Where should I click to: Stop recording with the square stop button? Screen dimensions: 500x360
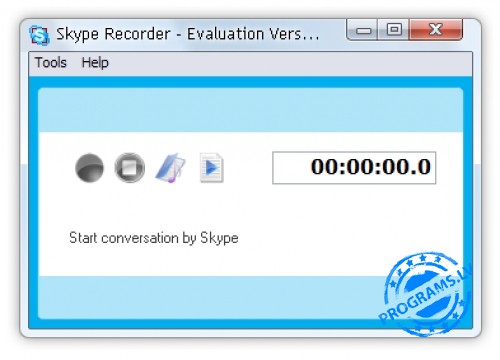point(130,168)
